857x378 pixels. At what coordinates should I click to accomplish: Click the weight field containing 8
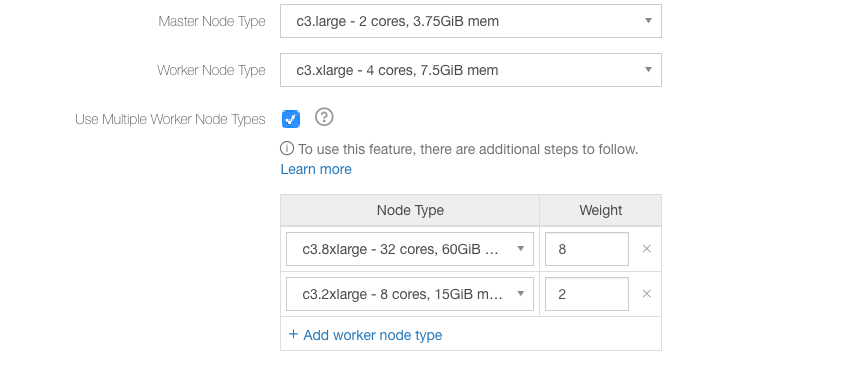pos(586,249)
